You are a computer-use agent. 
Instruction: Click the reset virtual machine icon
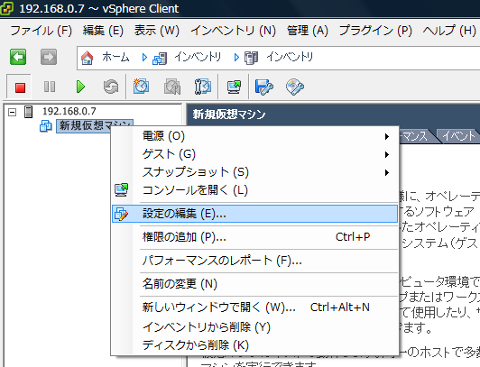(111, 87)
